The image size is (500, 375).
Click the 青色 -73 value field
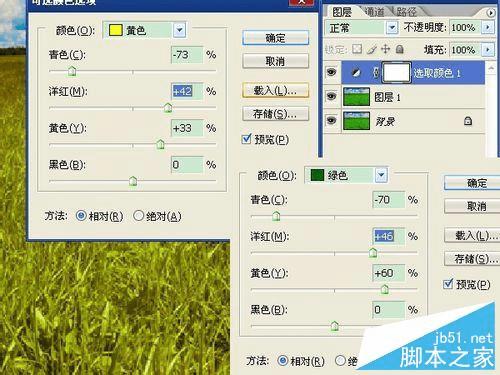point(187,55)
